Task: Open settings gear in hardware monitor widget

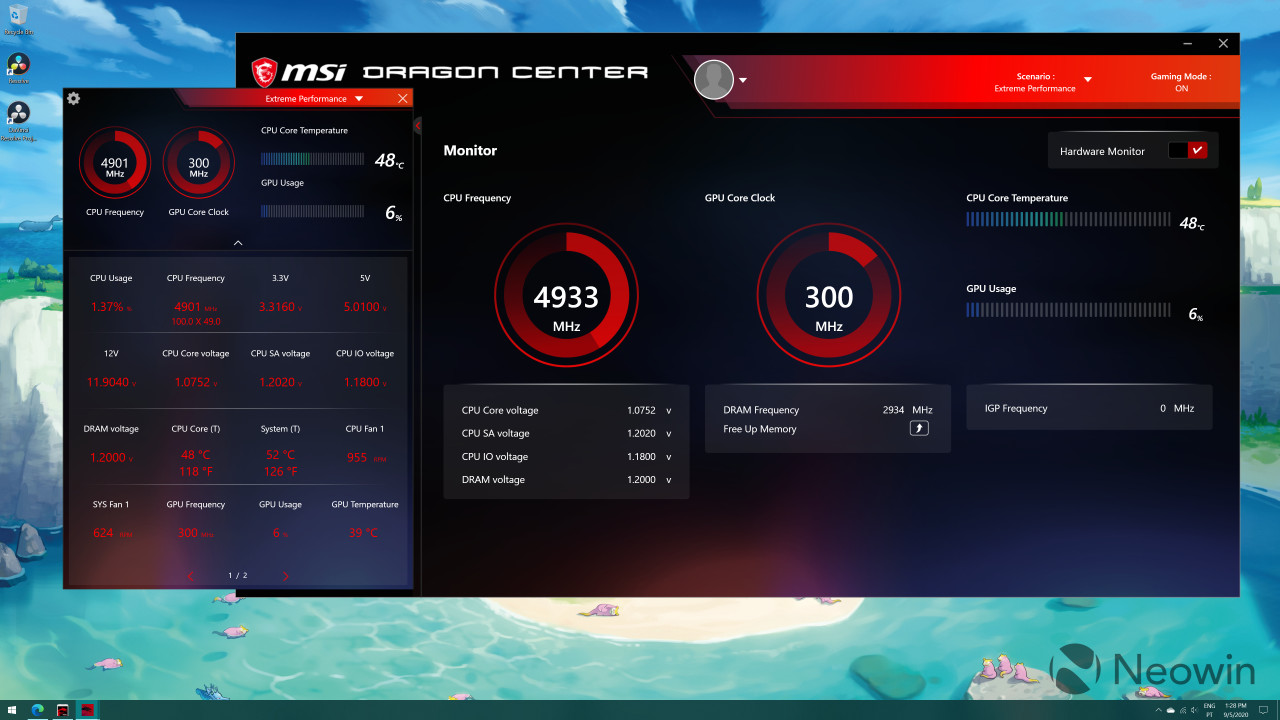Action: click(73, 98)
